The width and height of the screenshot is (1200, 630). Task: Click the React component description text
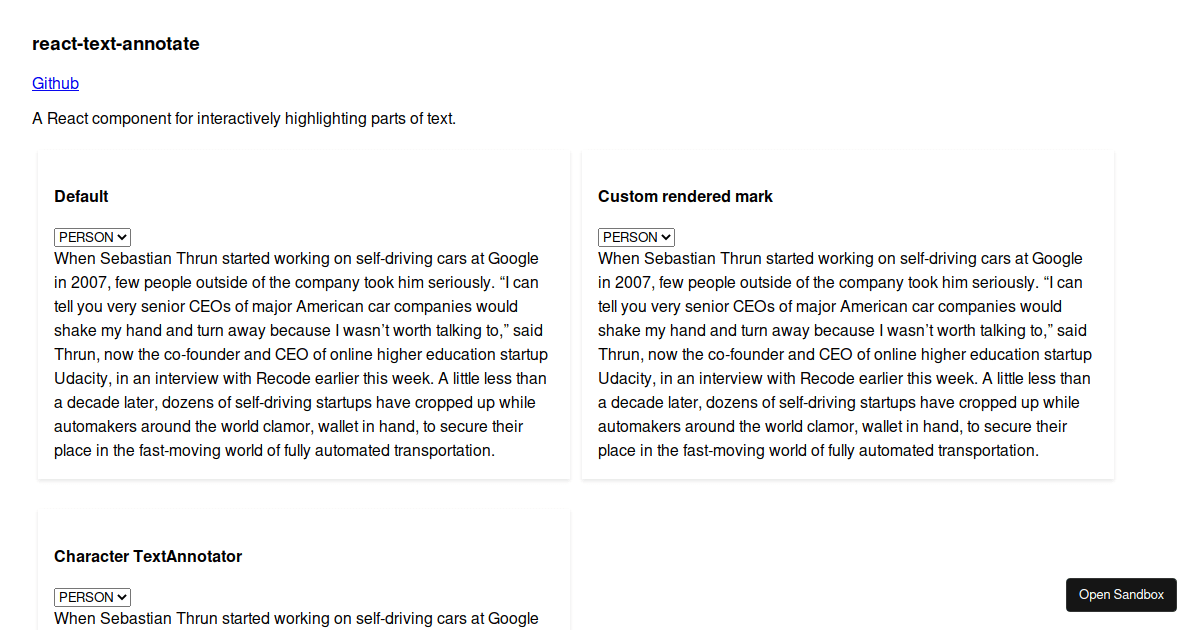click(244, 119)
